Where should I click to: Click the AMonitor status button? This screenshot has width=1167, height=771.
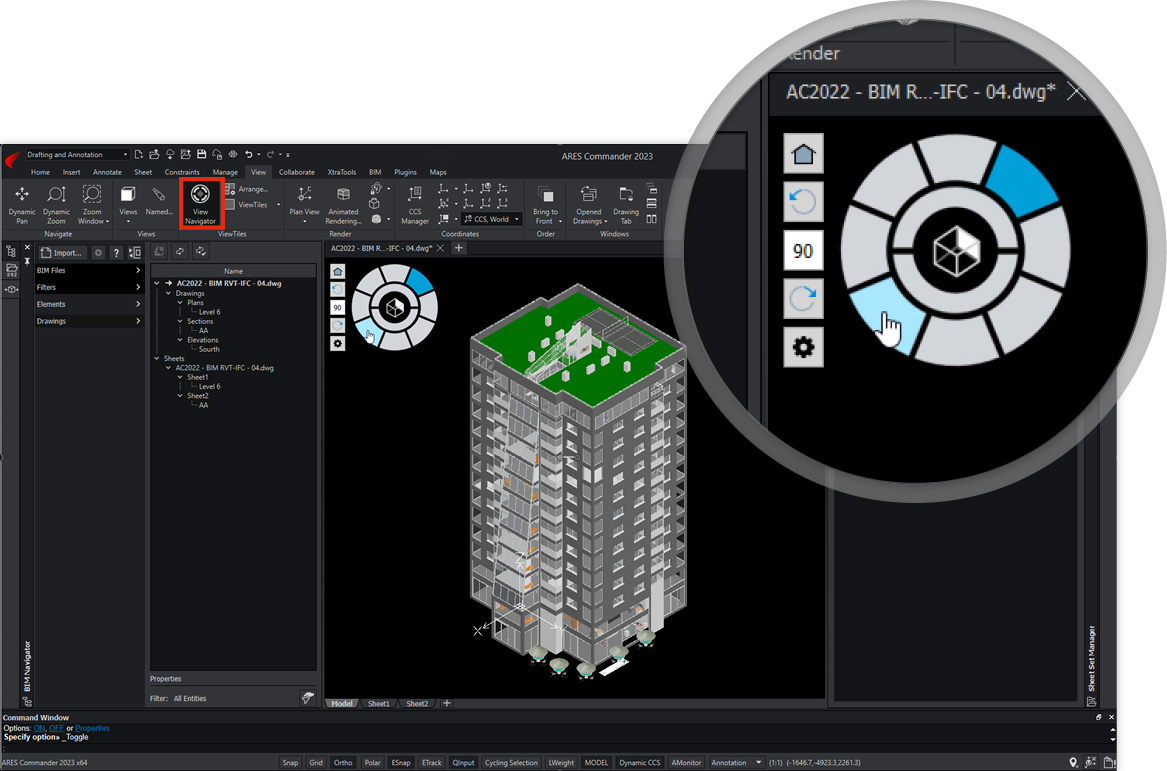[686, 762]
